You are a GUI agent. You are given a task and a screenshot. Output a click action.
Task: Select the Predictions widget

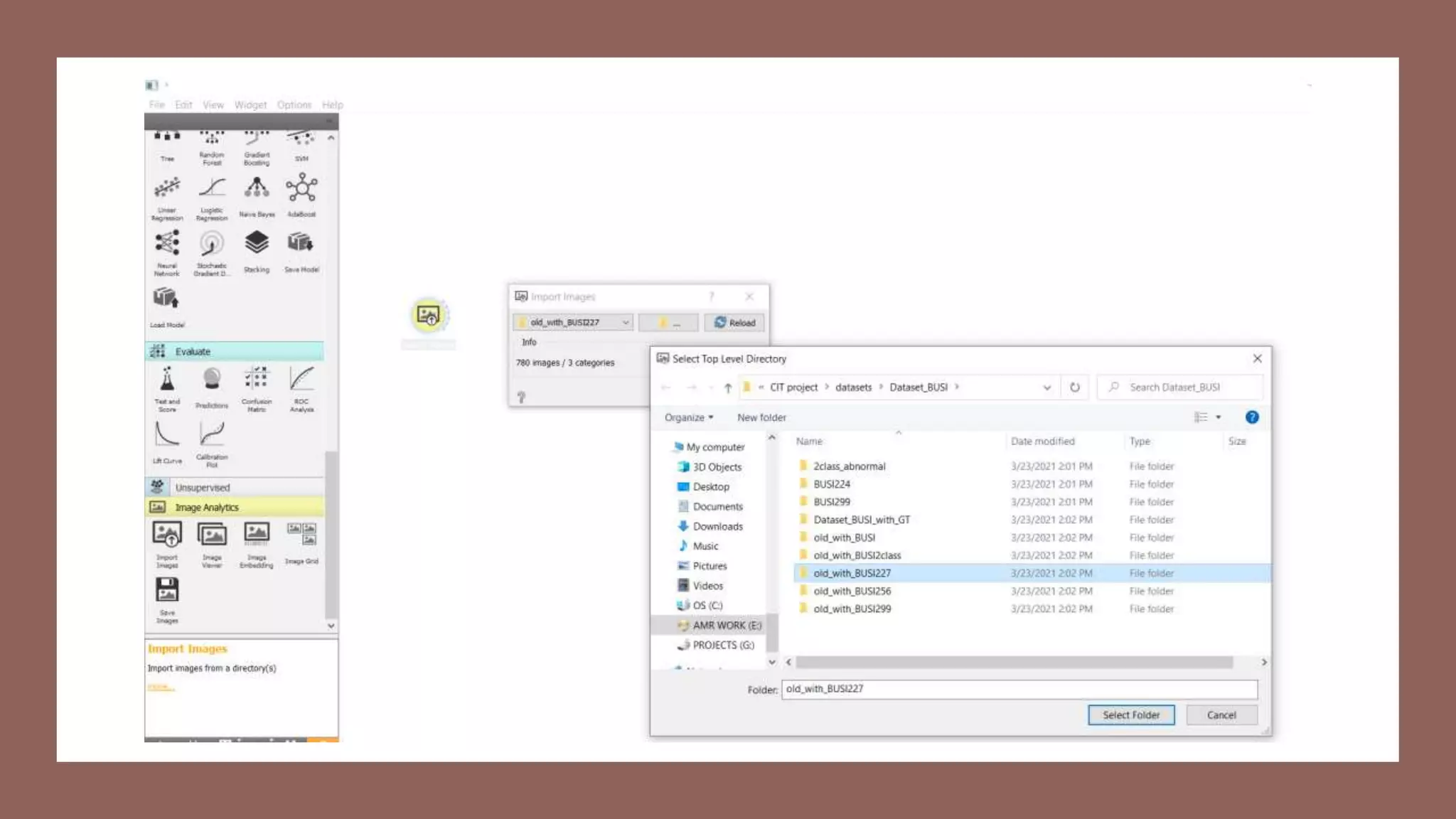tap(212, 387)
